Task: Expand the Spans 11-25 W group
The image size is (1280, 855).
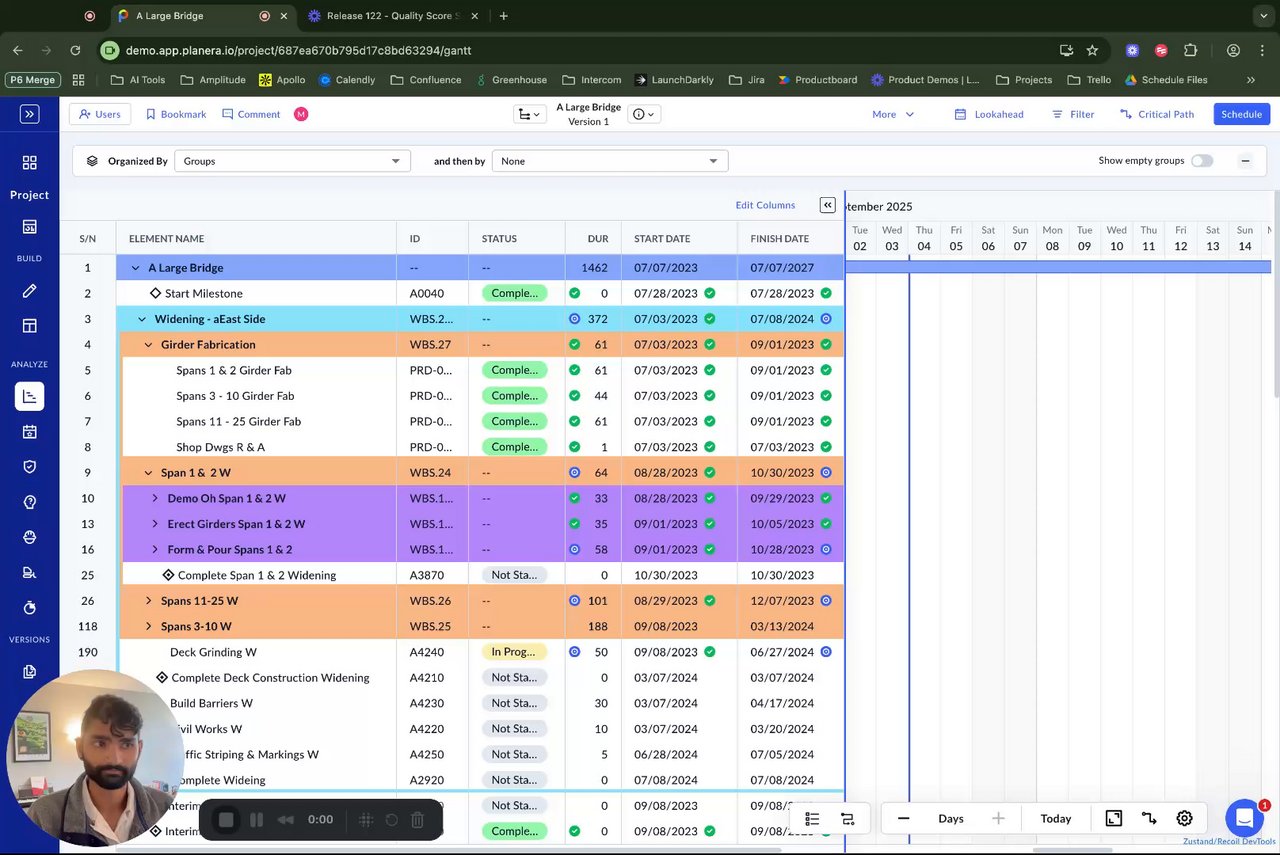Action: click(x=149, y=601)
